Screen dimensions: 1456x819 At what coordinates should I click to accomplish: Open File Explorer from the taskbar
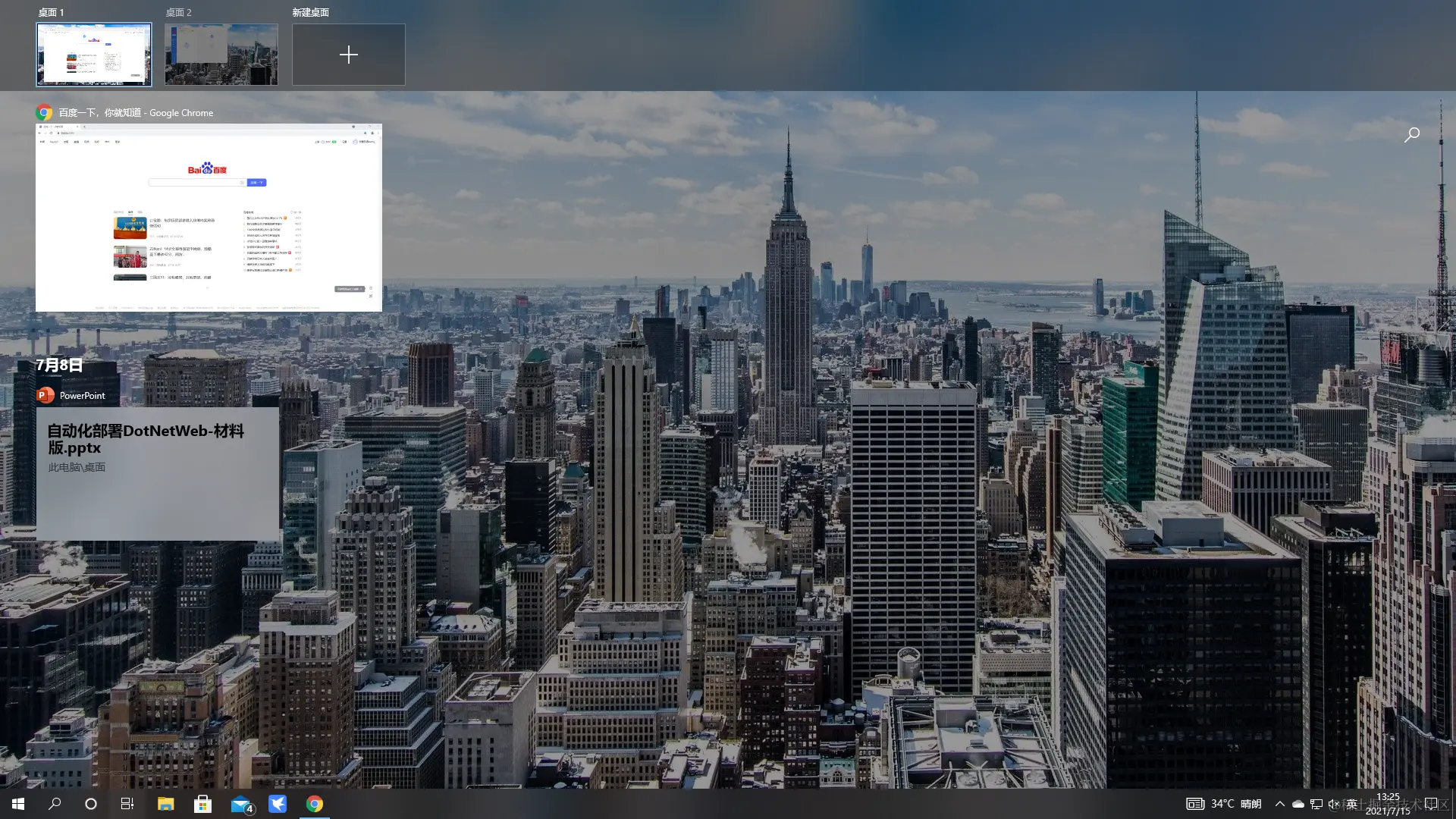pyautogui.click(x=166, y=803)
